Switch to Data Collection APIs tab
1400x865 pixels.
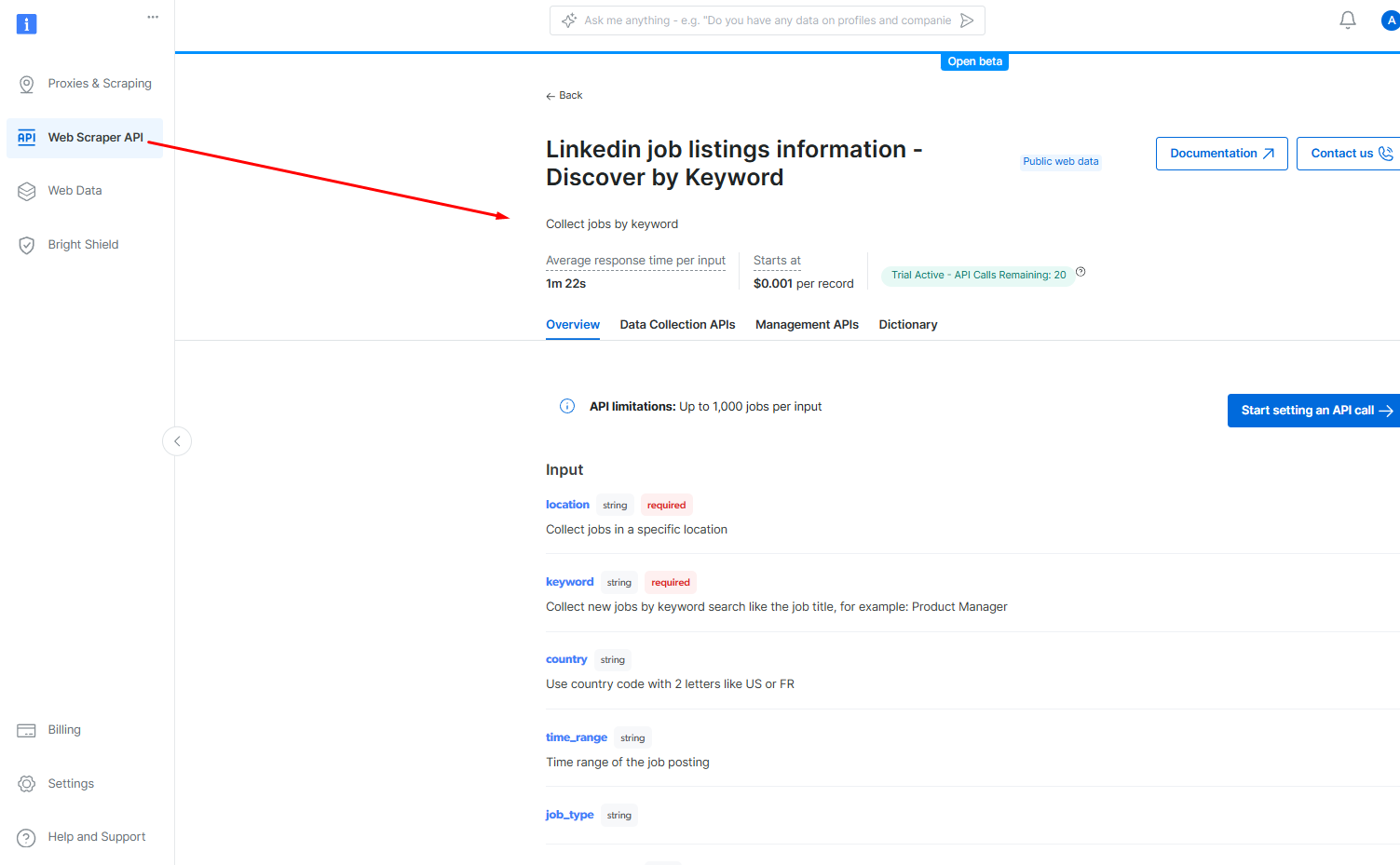[677, 325]
